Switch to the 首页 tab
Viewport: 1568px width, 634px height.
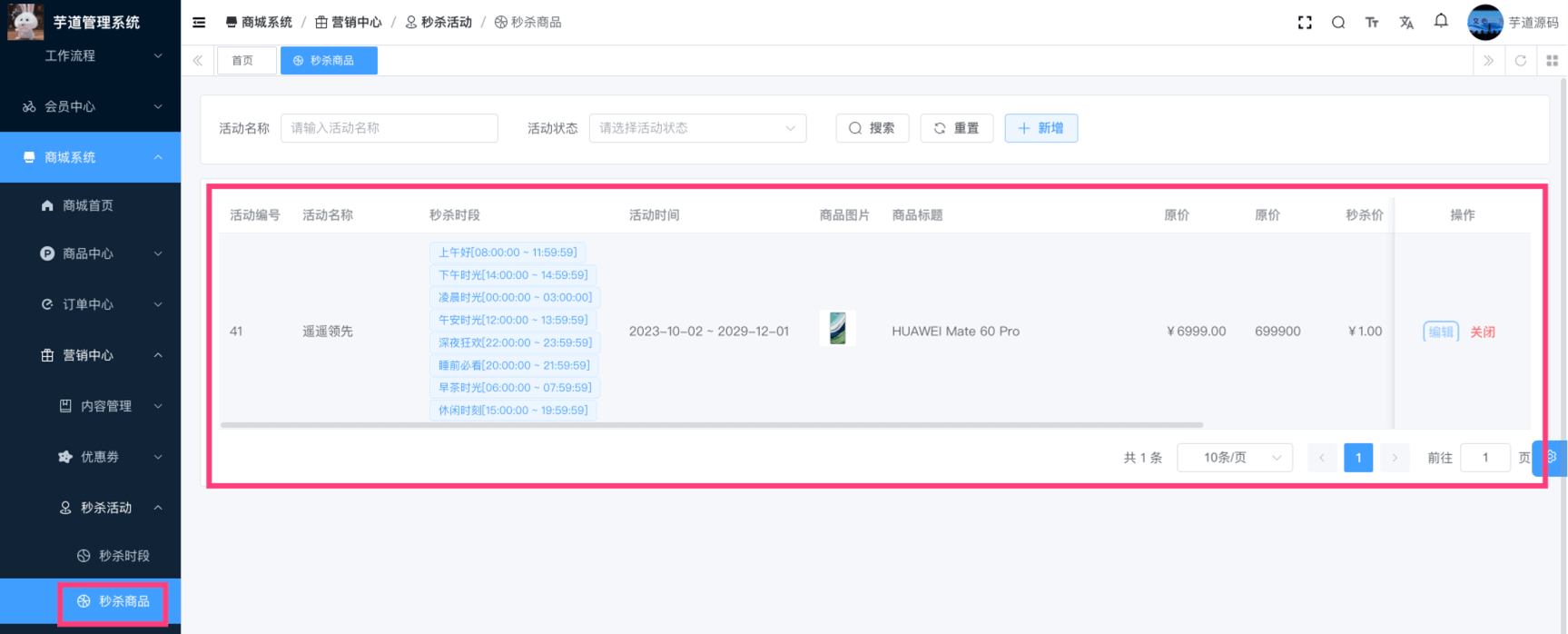(242, 61)
